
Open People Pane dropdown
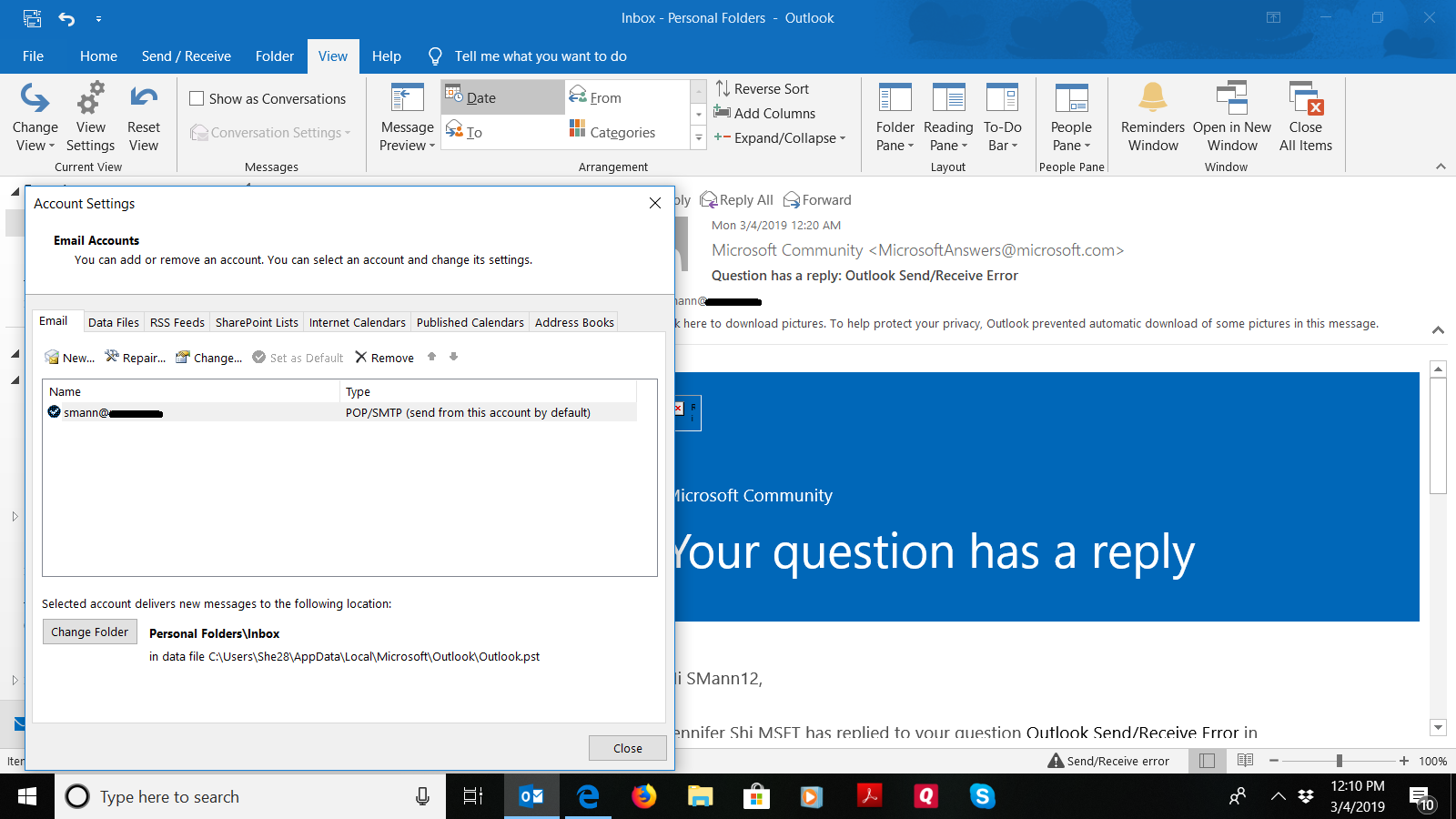coord(1071,117)
